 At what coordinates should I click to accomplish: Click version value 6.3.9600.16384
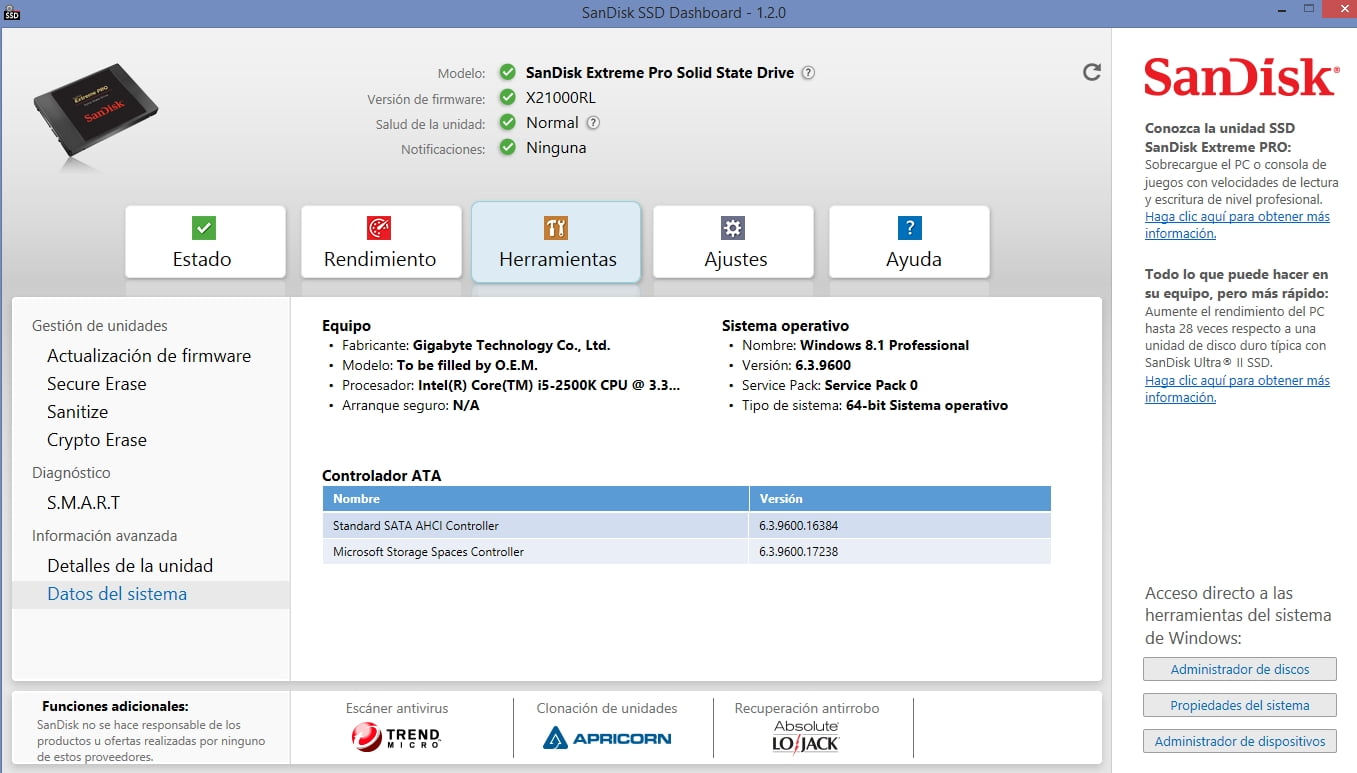tap(799, 525)
